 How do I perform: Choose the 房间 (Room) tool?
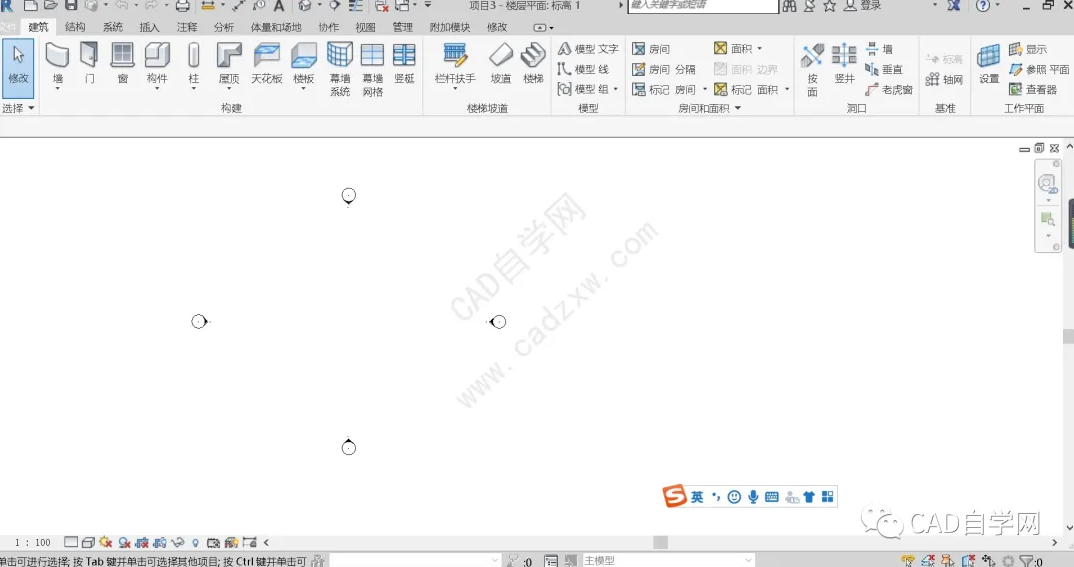pos(651,49)
